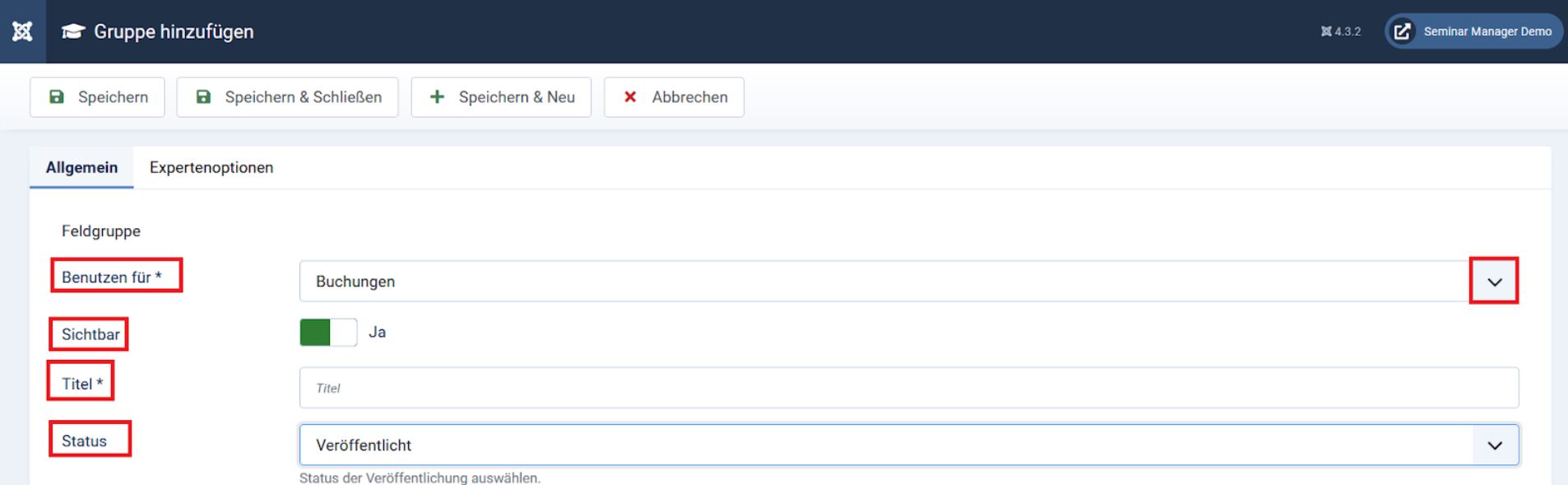Image resolution: width=1568 pixels, height=485 pixels.
Task: Click the Ja label next to the switch
Action: click(x=377, y=333)
